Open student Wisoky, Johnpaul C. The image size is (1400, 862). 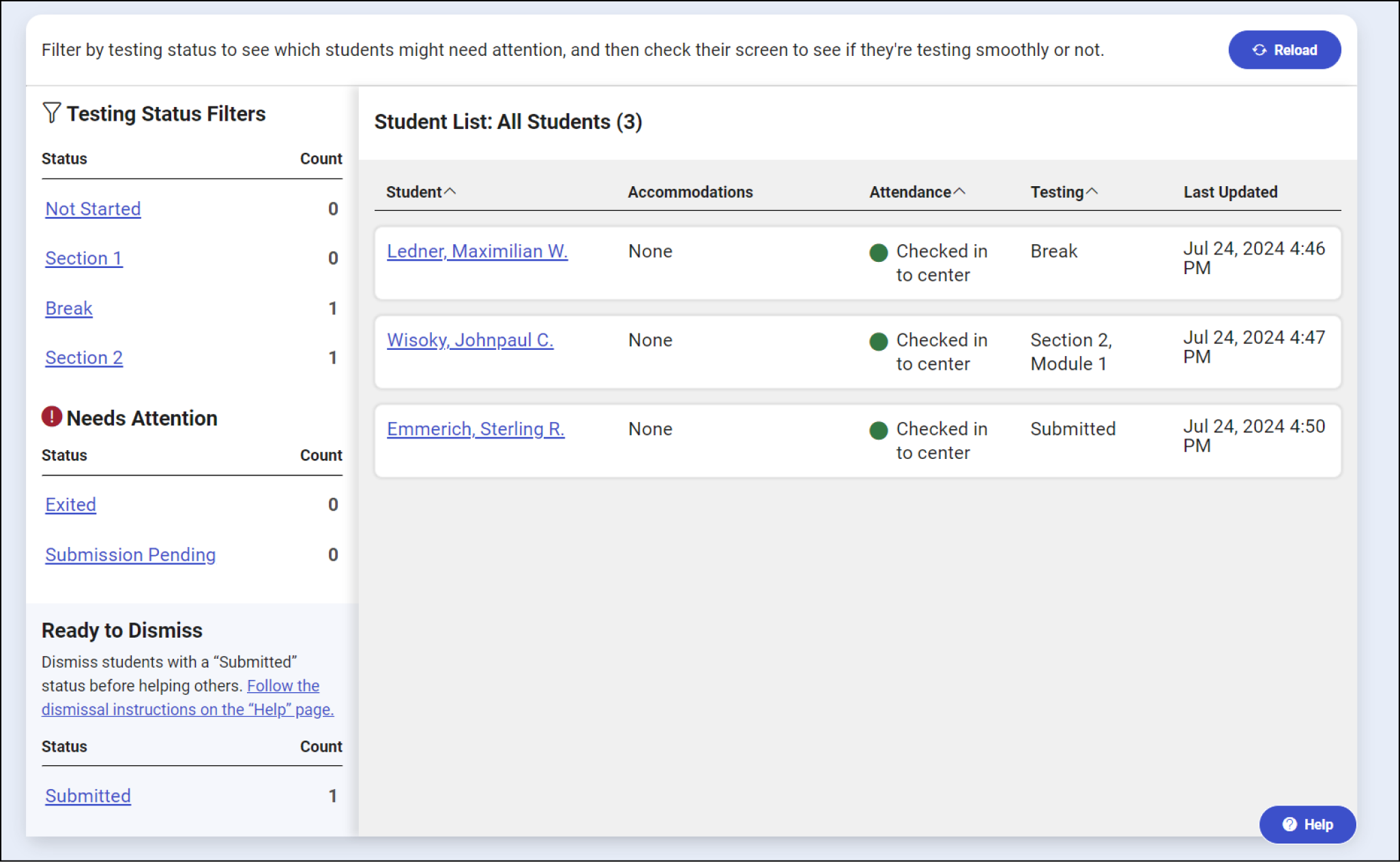coord(470,340)
